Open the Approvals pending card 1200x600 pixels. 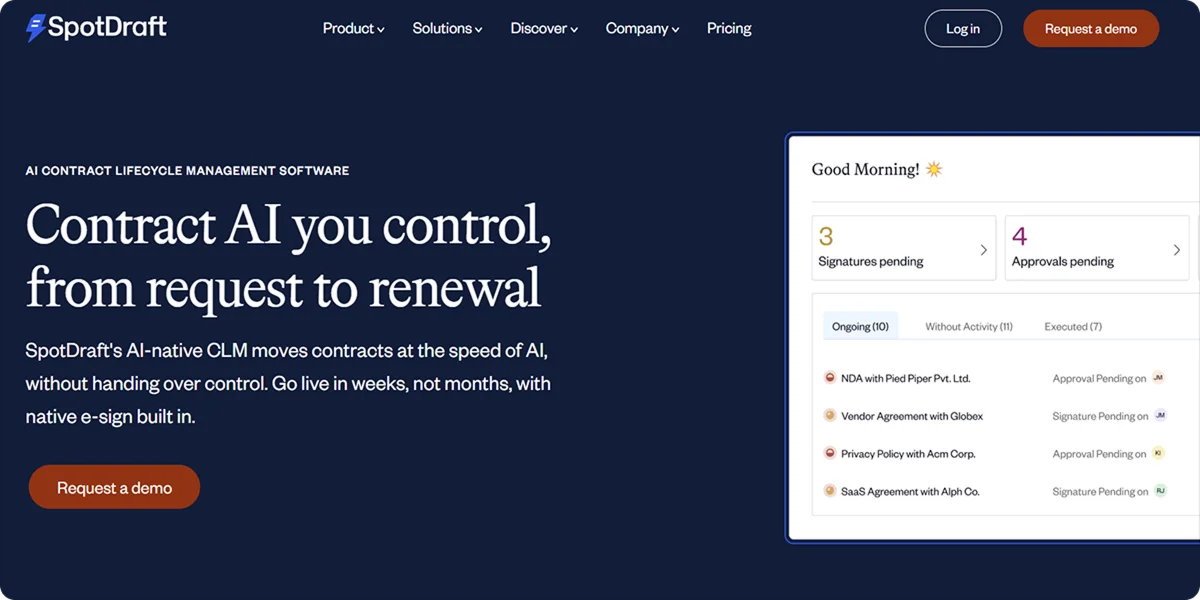coord(1097,247)
